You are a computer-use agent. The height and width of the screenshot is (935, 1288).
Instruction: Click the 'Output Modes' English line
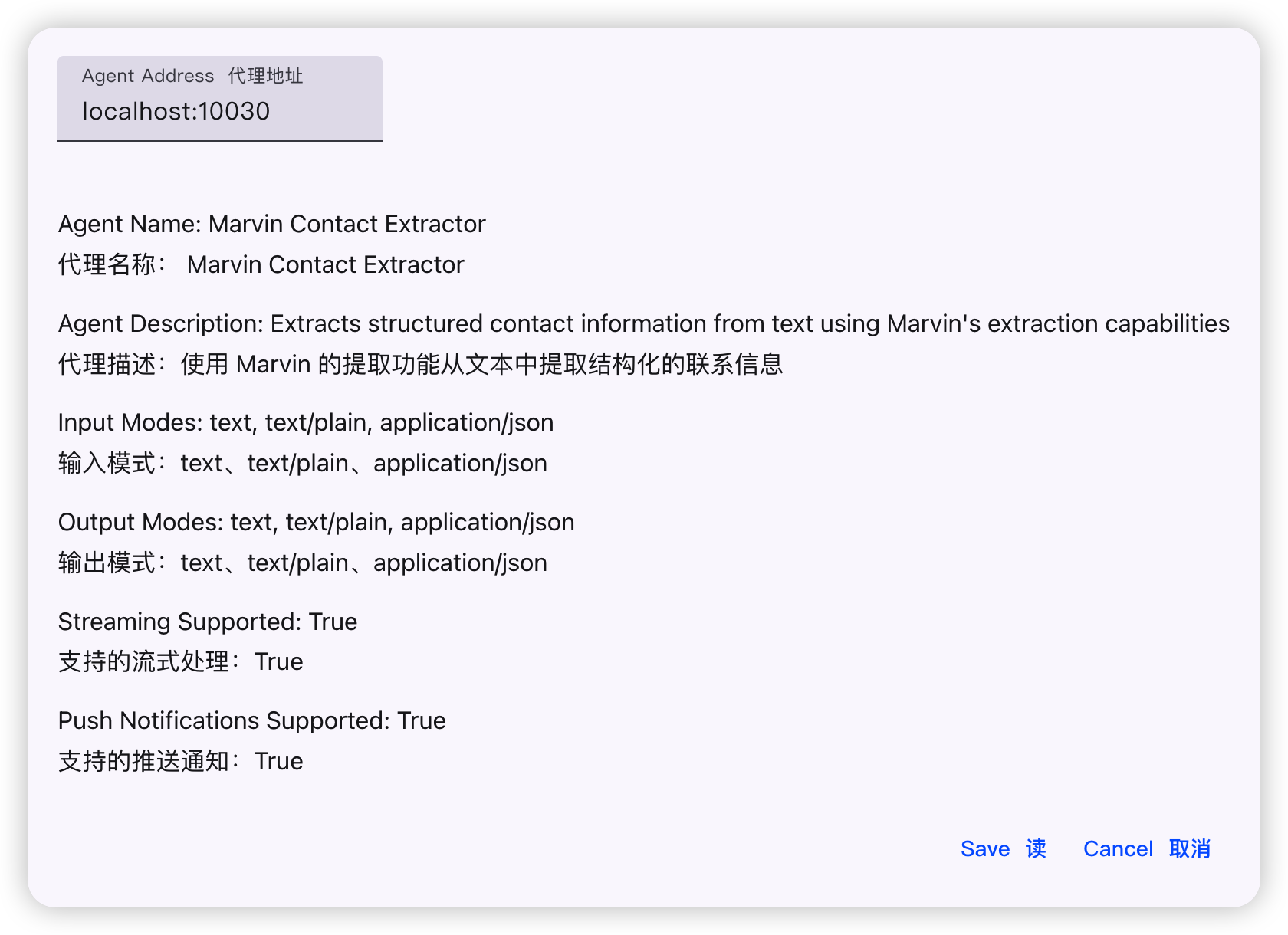(316, 522)
